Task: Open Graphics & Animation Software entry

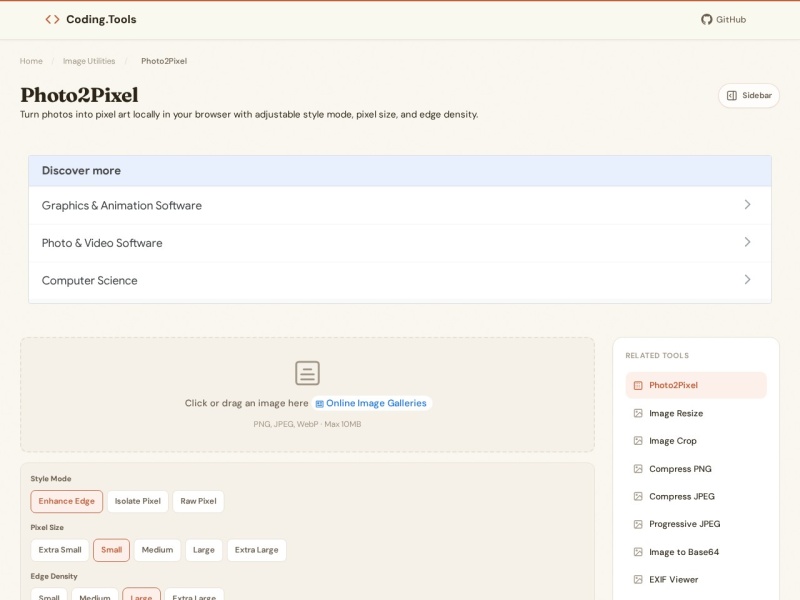Action: pyautogui.click(x=399, y=205)
